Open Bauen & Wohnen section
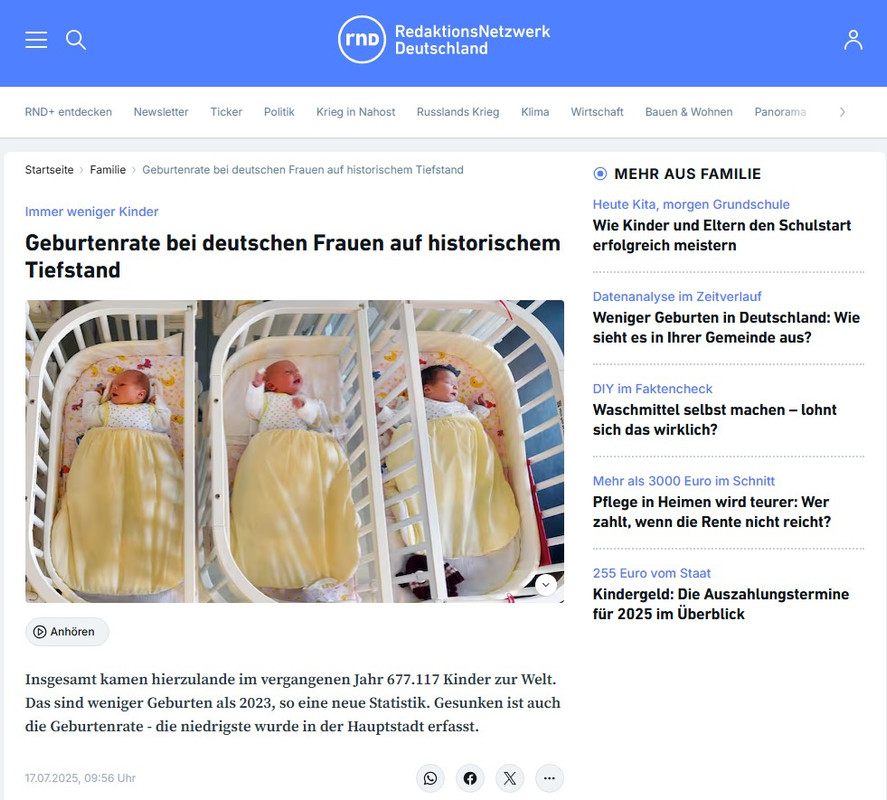Image resolution: width=887 pixels, height=800 pixels. (689, 112)
